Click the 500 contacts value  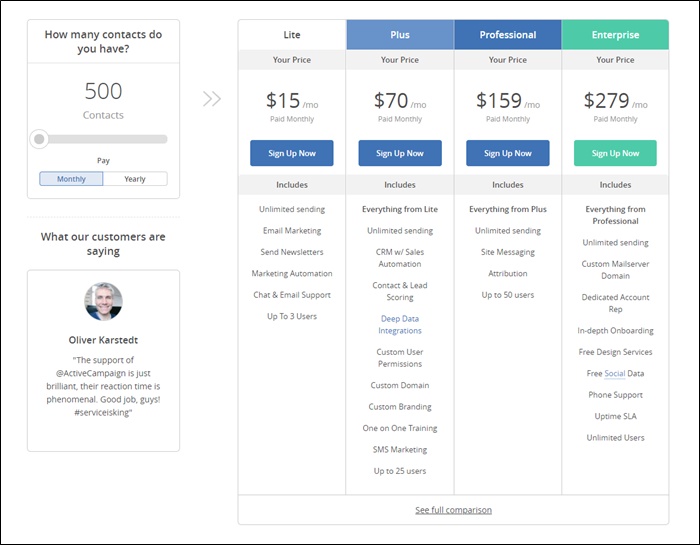103,92
